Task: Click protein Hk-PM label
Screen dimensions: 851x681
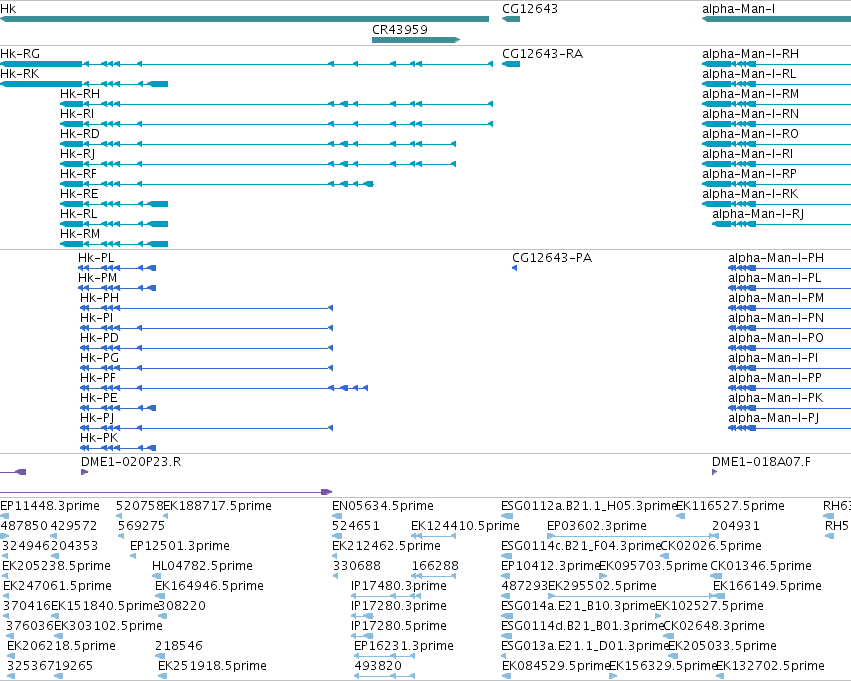Action: coord(97,278)
